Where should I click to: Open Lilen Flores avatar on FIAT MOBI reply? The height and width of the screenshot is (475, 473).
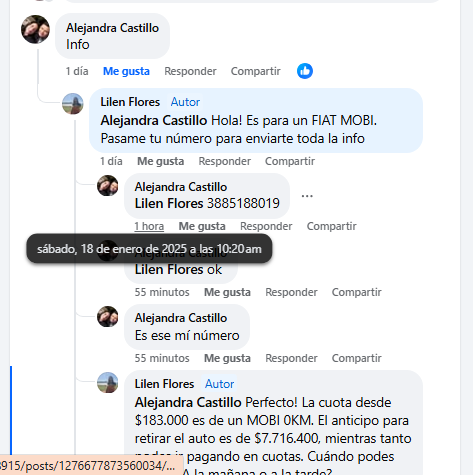pos(73,104)
